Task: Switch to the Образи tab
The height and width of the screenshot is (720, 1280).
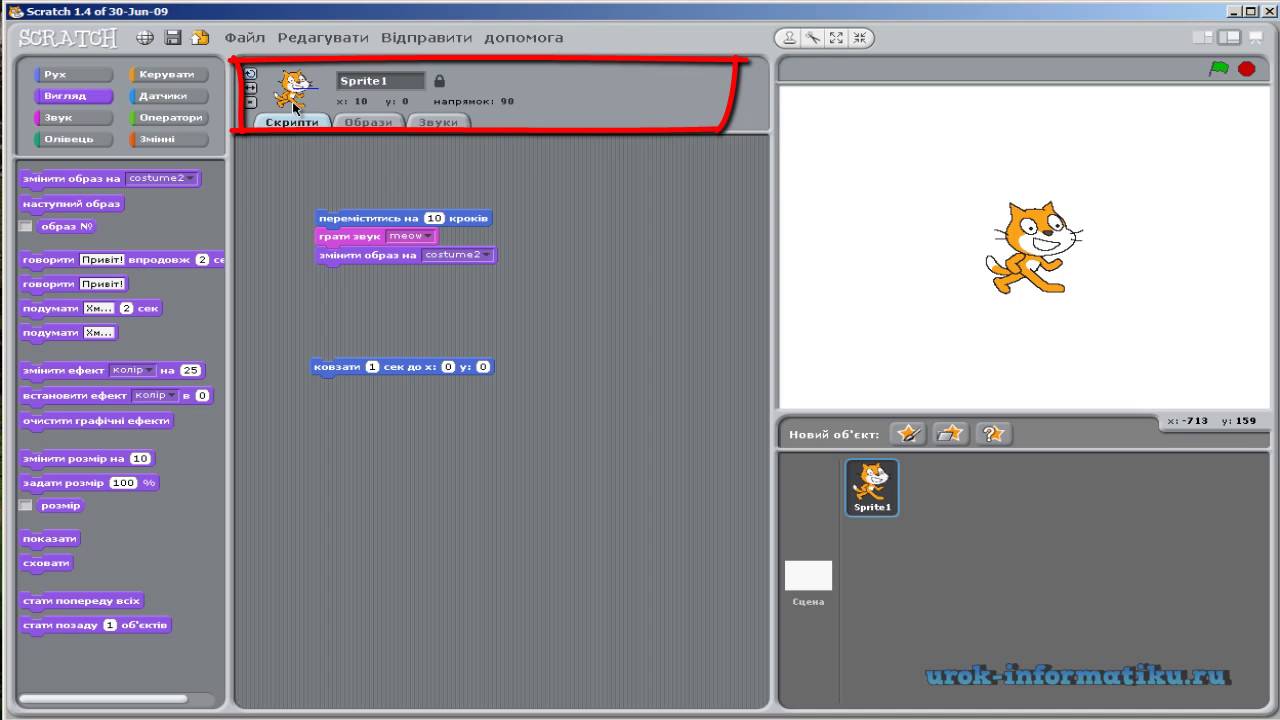Action: [368, 122]
